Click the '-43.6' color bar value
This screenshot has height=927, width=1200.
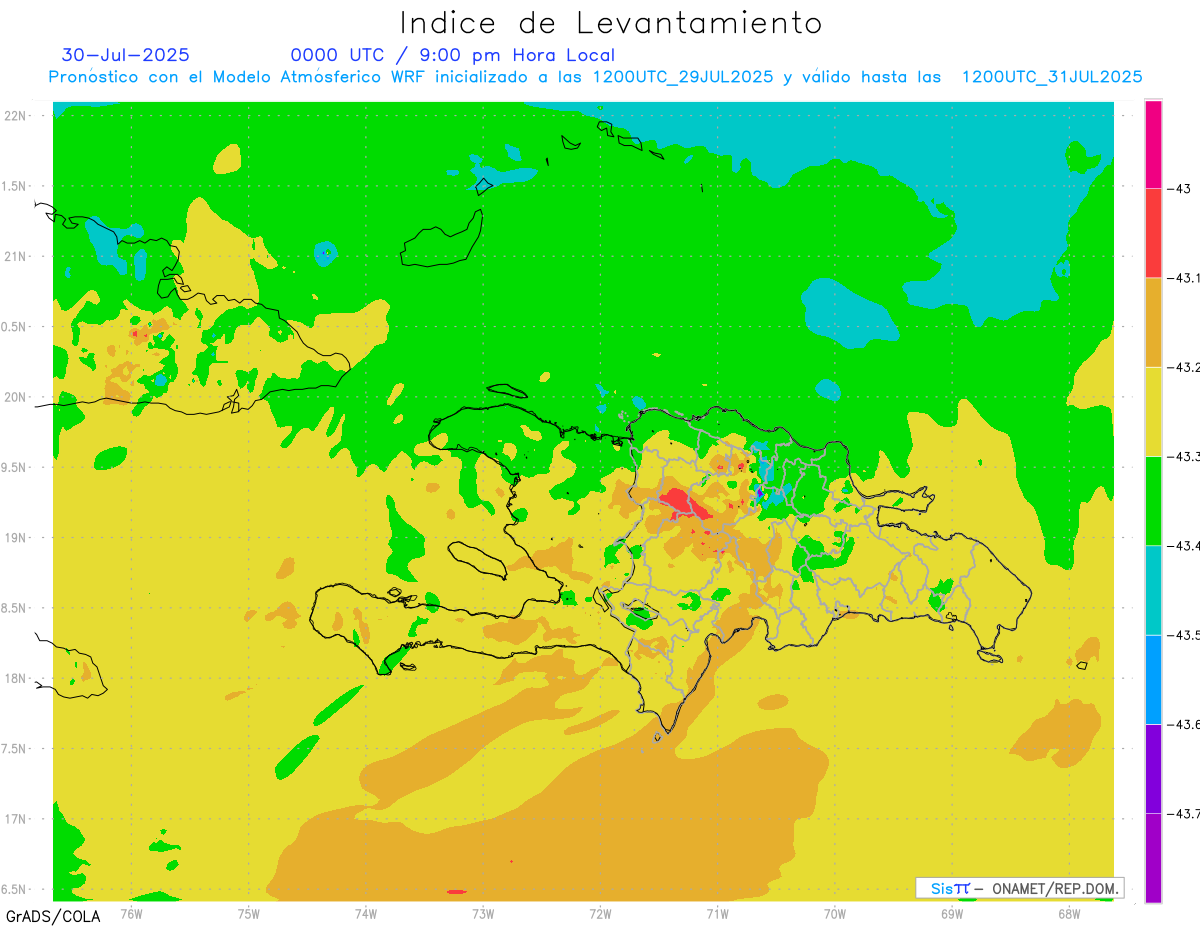(x=1185, y=724)
